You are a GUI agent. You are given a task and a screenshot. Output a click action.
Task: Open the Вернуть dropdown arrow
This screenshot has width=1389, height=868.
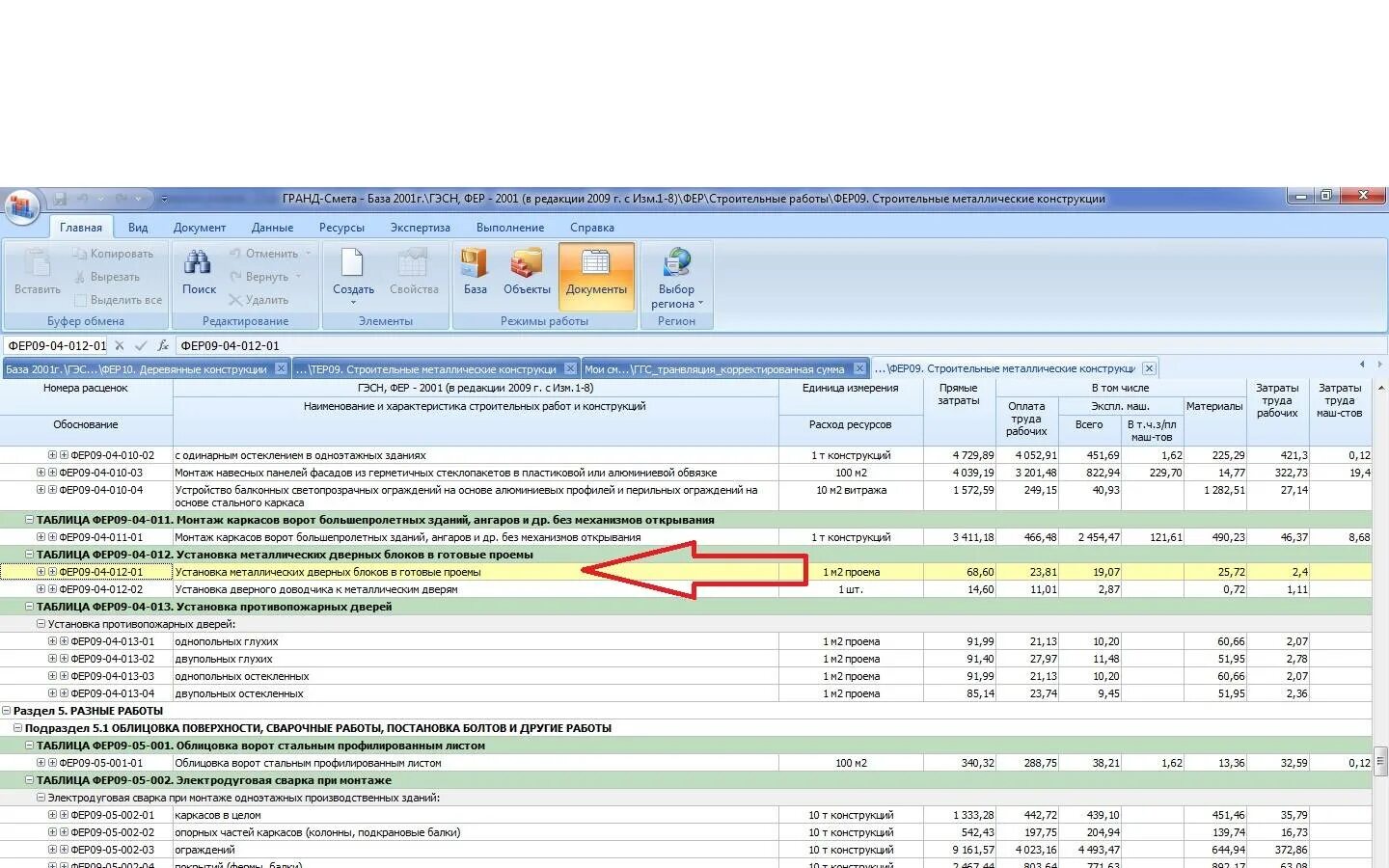(x=299, y=277)
